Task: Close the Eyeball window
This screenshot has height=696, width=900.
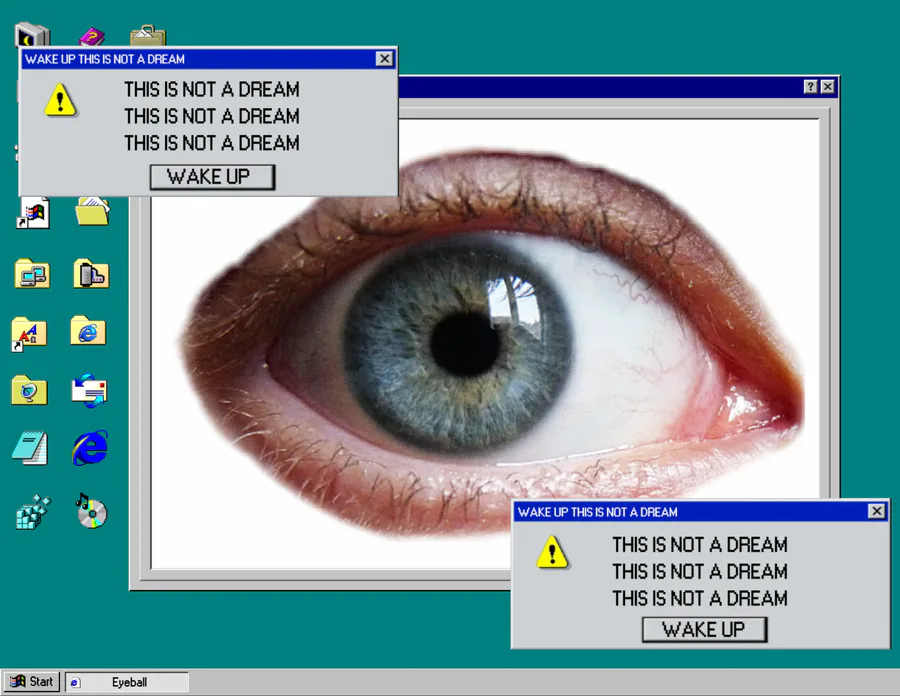Action: pyautogui.click(x=827, y=87)
